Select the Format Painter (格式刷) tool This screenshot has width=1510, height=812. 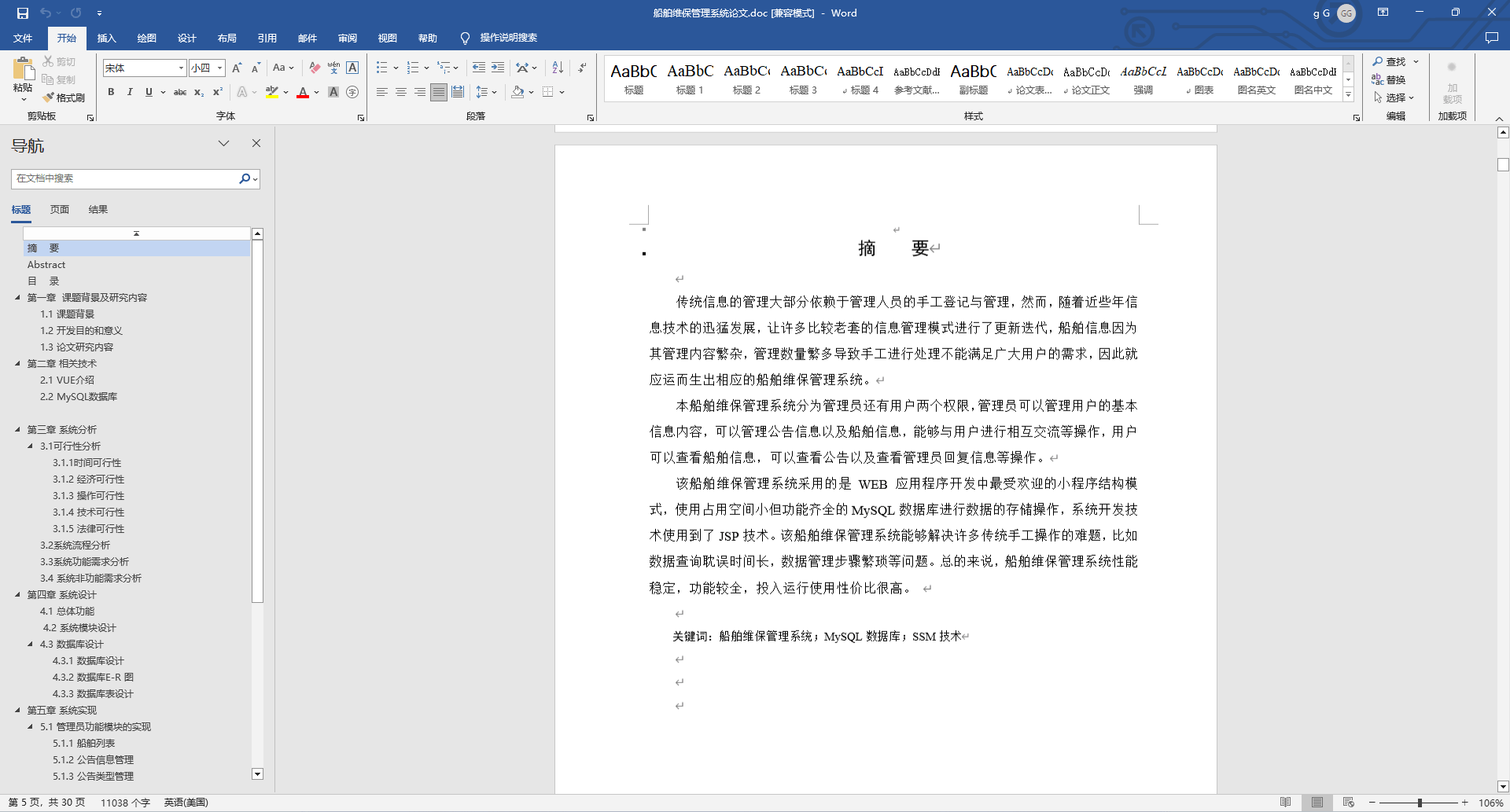(x=63, y=97)
